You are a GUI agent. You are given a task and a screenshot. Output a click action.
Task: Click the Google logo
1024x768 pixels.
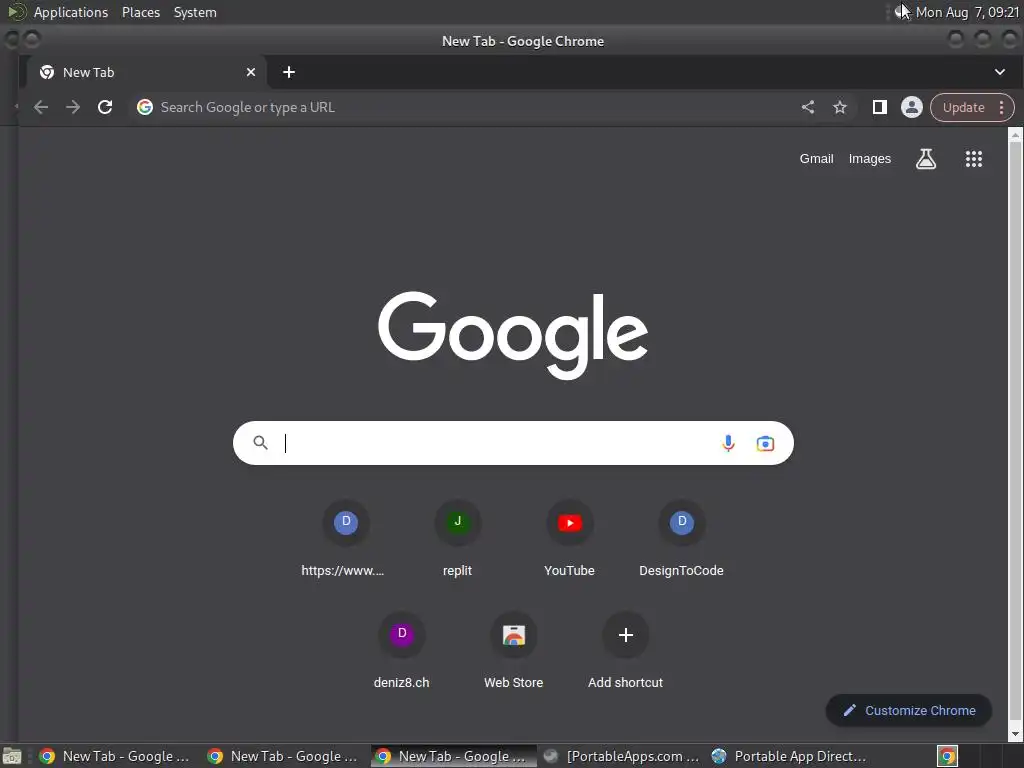513,335
